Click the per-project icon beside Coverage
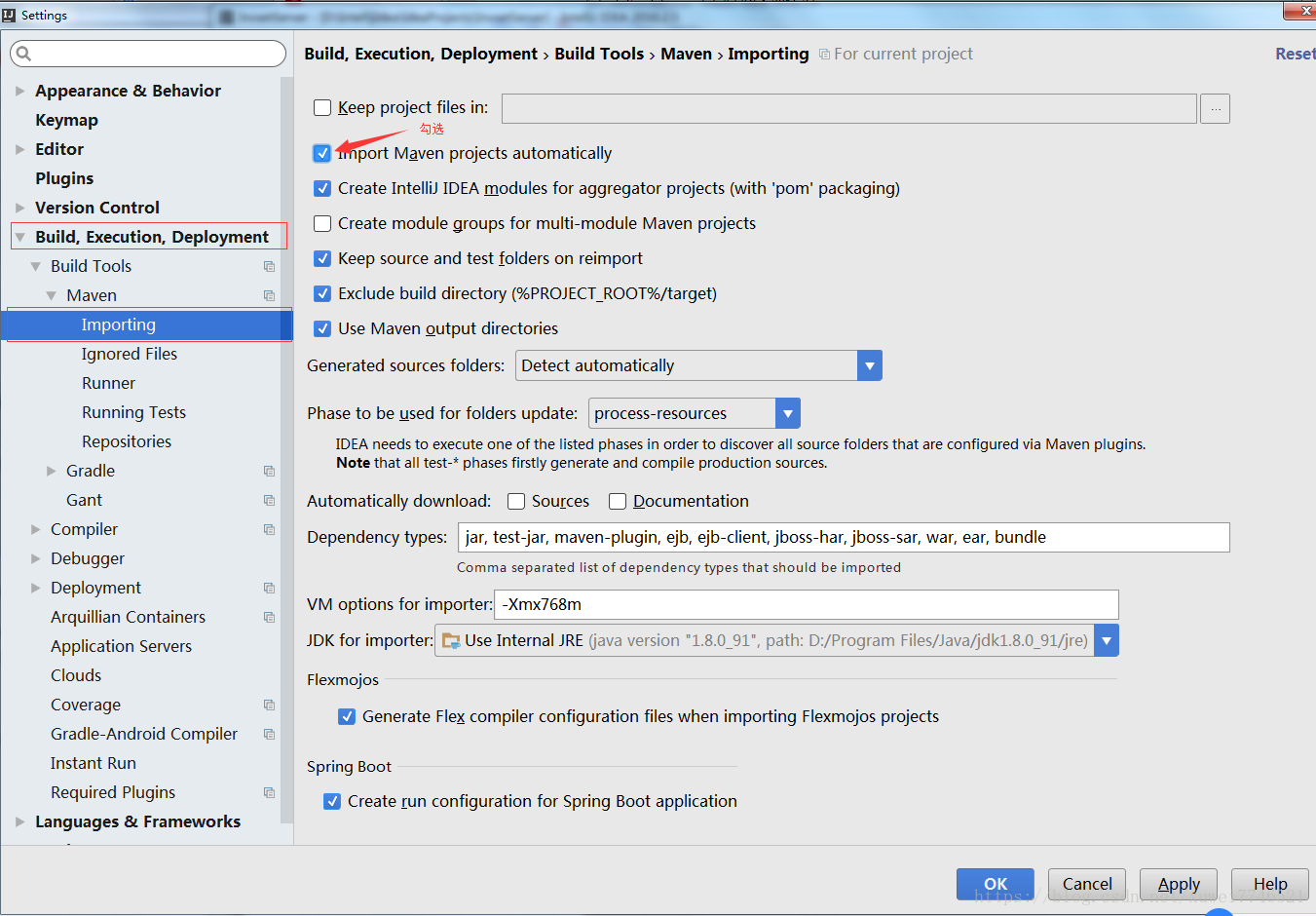The image size is (1316, 916). (x=270, y=705)
